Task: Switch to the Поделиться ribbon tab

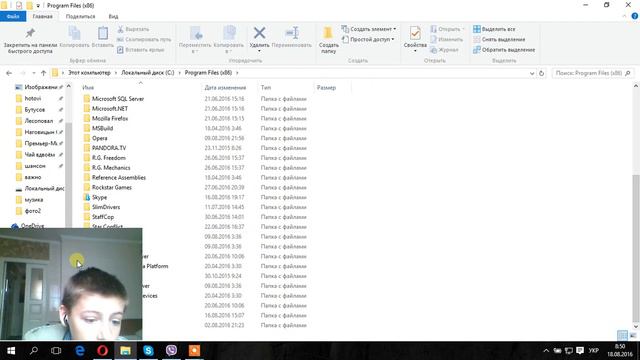Action: [x=80, y=16]
